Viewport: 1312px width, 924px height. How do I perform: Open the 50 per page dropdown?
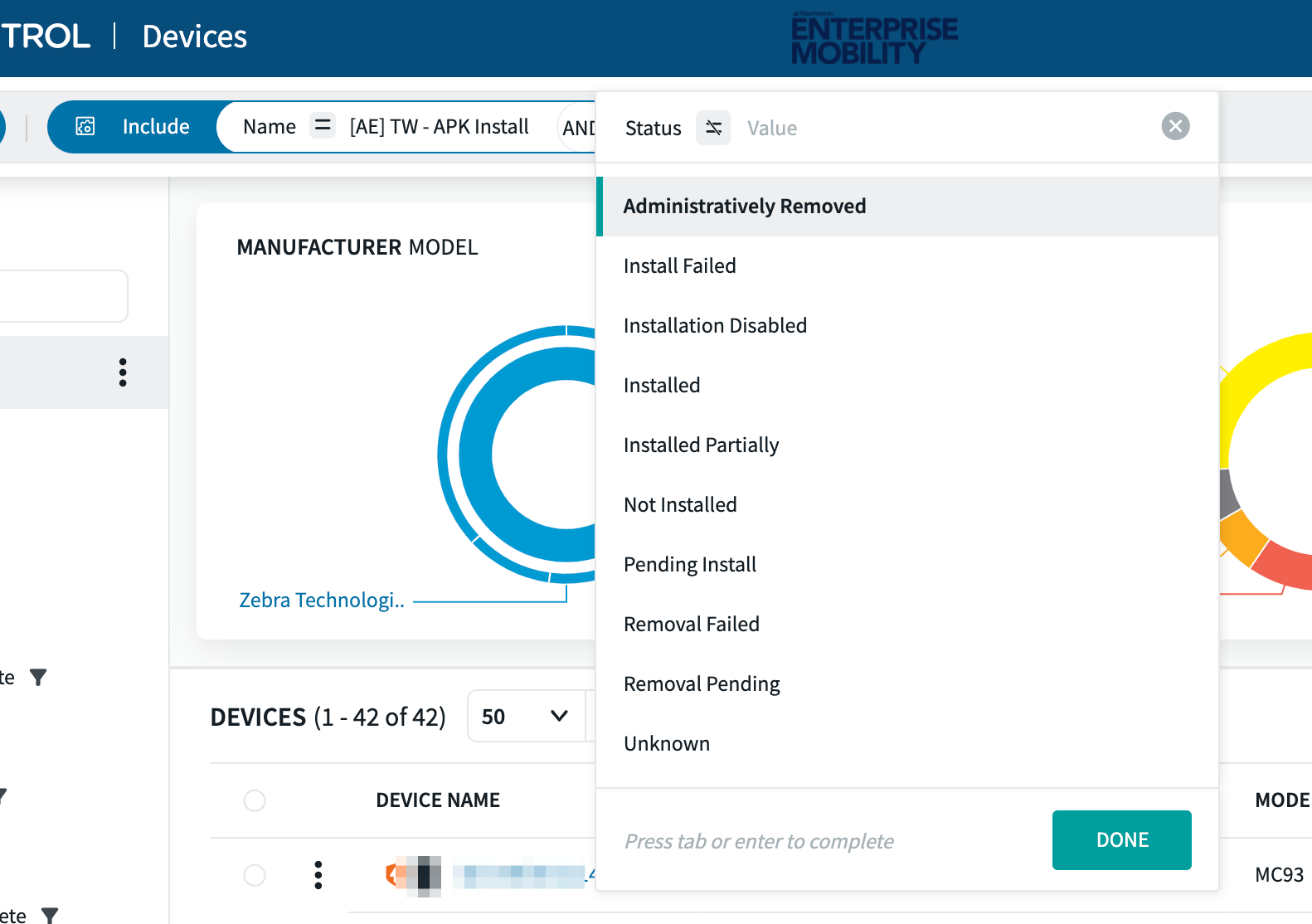(x=525, y=716)
